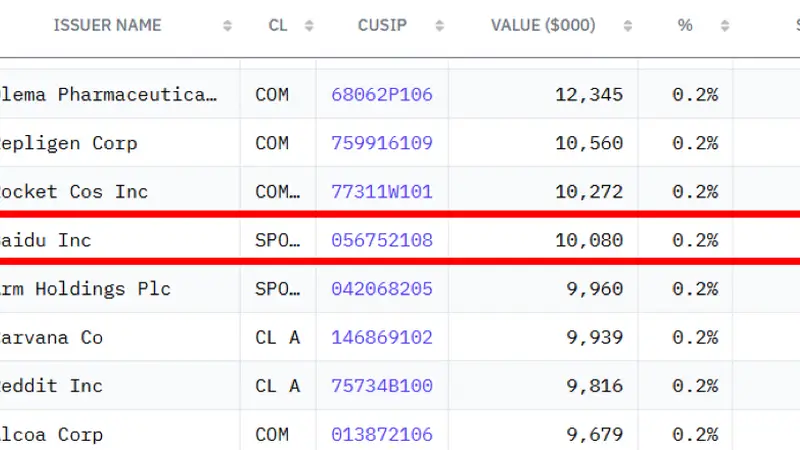Open CUSIP link 77311W101
The width and height of the screenshot is (800, 450).
coord(382,192)
